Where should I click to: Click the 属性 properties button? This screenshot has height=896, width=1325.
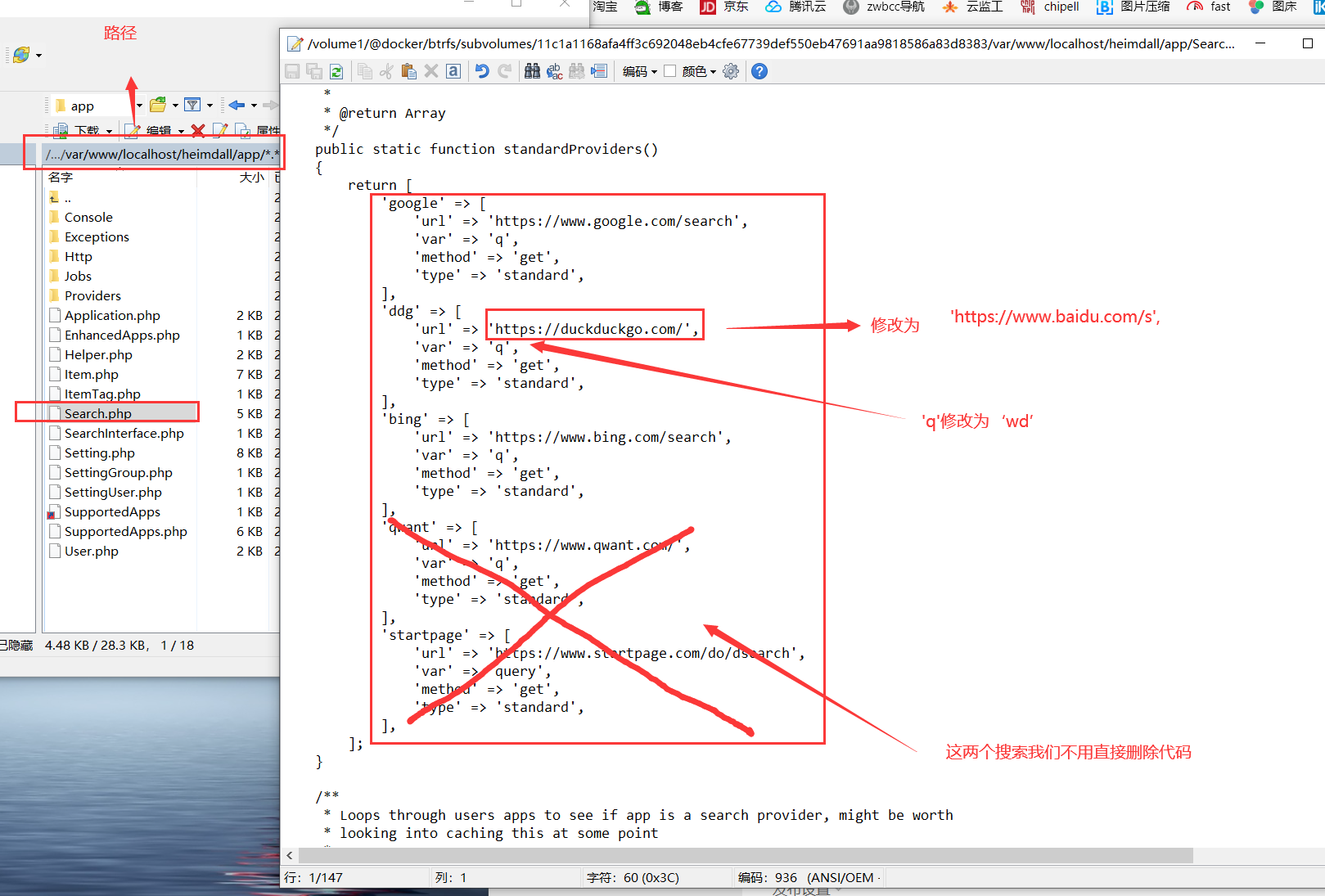point(258,130)
